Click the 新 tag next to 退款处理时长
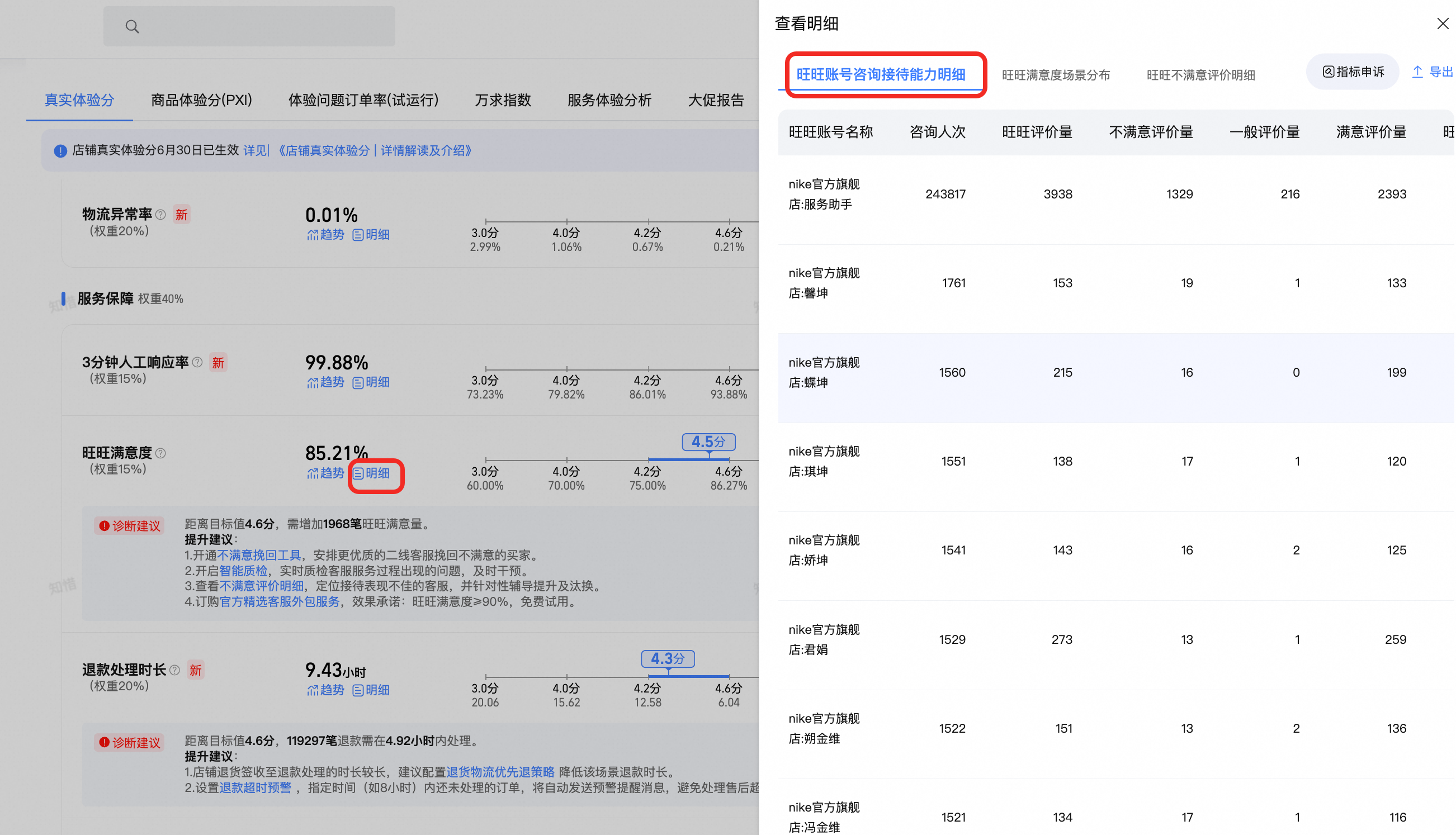Screen dimensions: 1456x835 pos(196,670)
